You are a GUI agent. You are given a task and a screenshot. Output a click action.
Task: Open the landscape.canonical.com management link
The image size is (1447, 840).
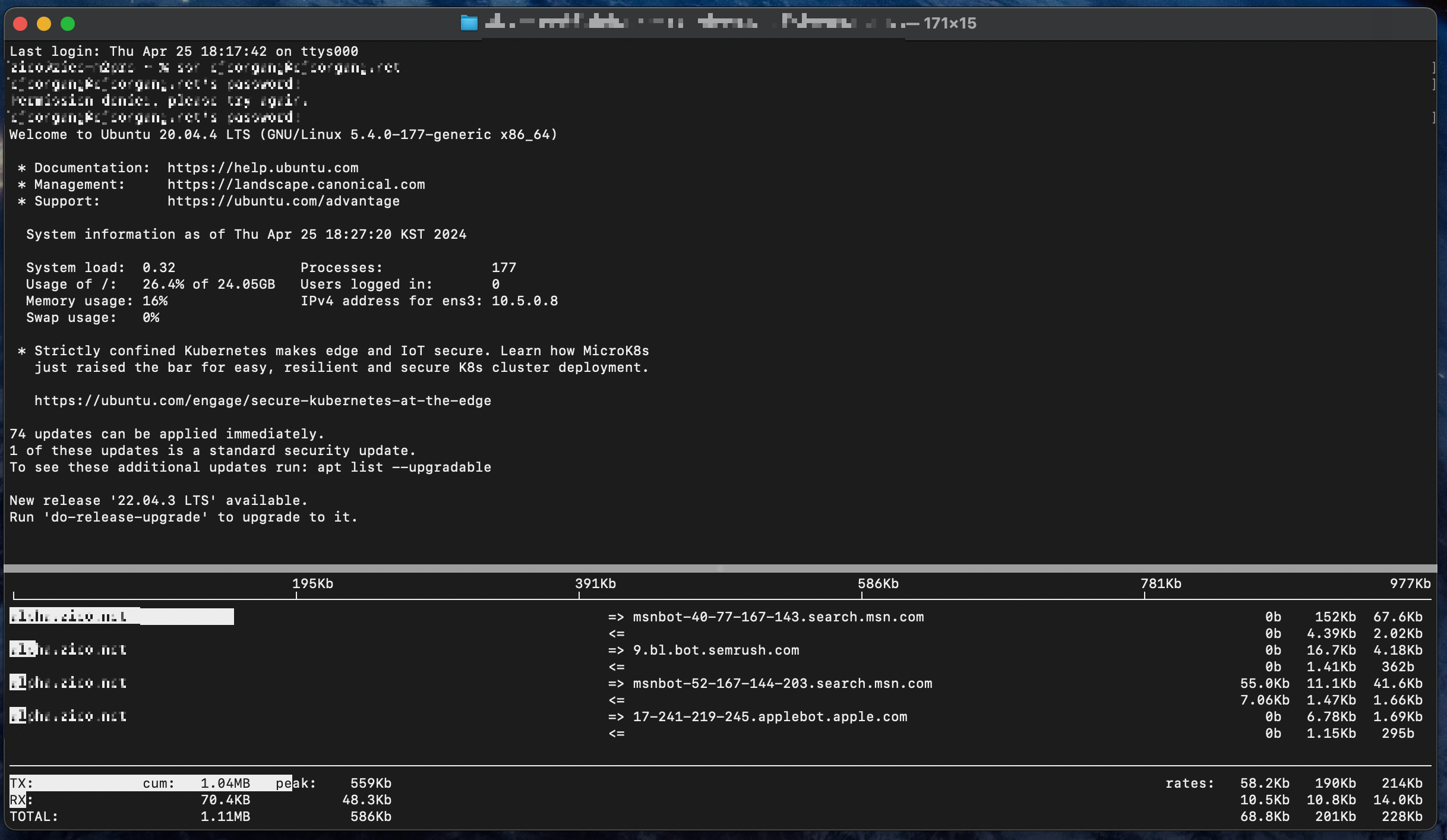point(296,185)
